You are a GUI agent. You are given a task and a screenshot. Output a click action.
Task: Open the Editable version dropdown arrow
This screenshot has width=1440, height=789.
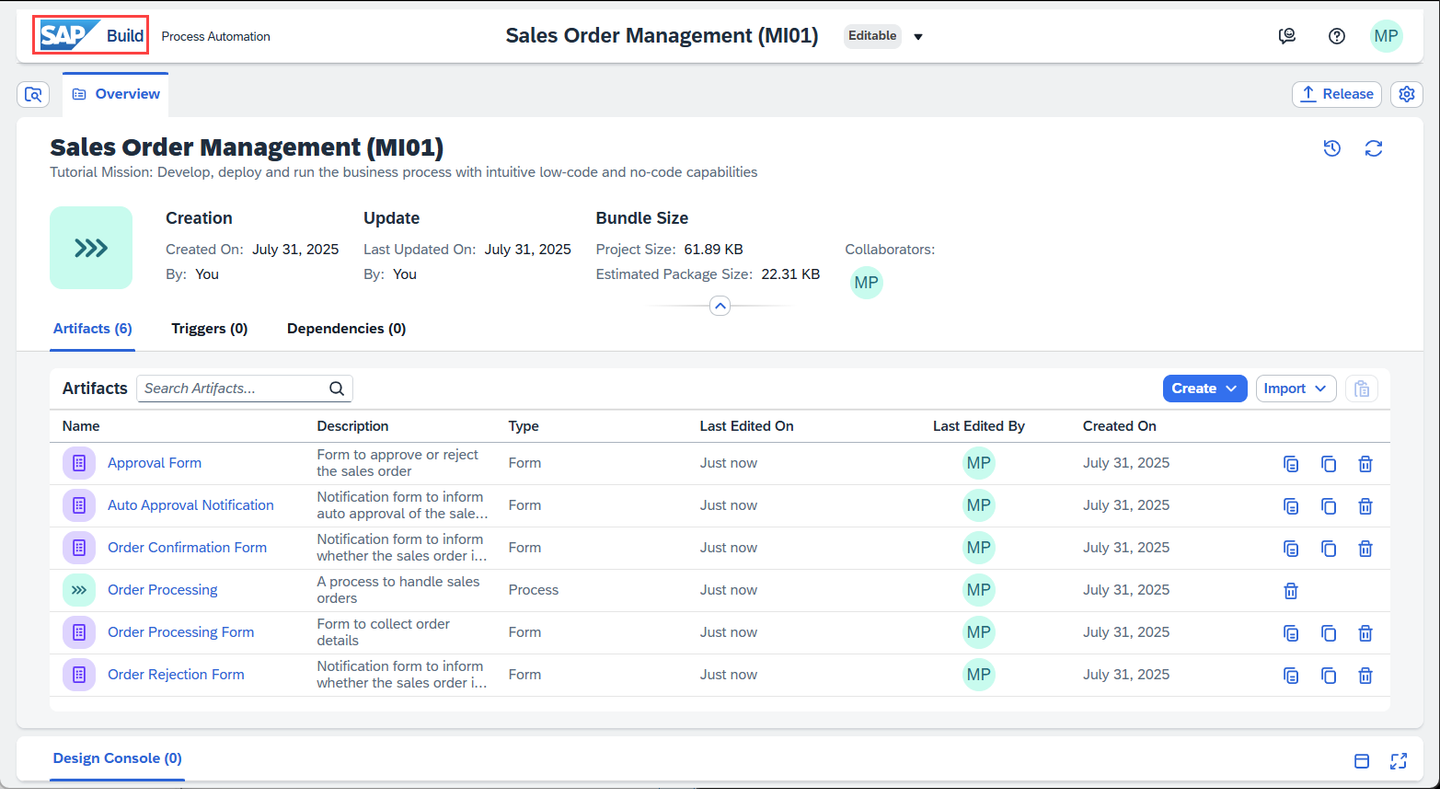click(x=918, y=37)
